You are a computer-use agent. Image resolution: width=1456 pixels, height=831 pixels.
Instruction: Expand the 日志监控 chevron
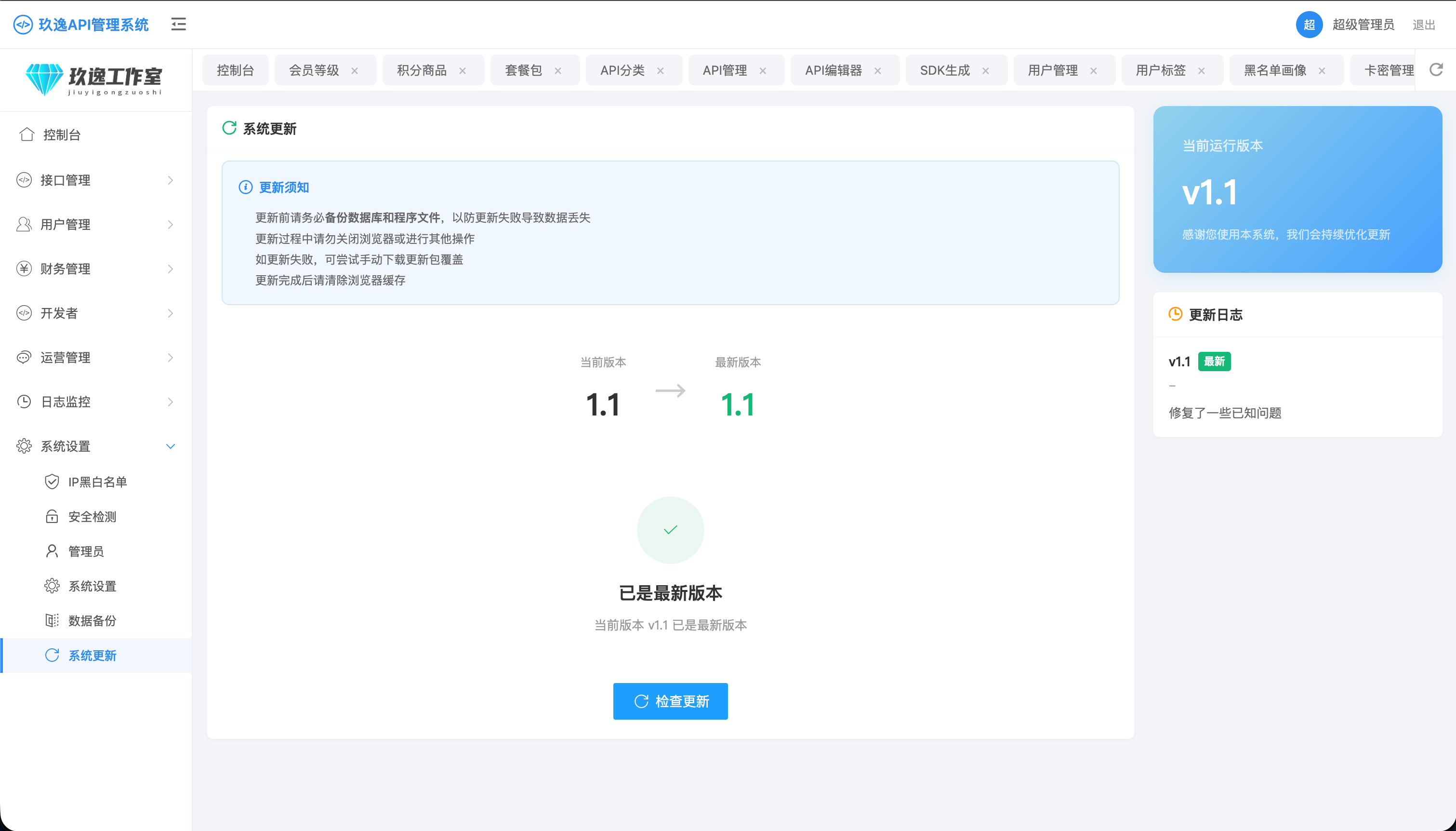pos(170,402)
